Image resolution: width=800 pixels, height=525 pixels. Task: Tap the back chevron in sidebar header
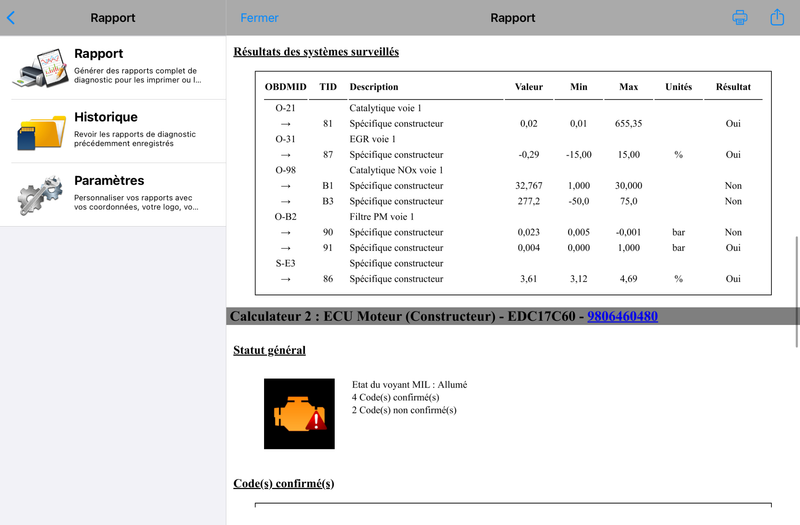click(x=11, y=18)
